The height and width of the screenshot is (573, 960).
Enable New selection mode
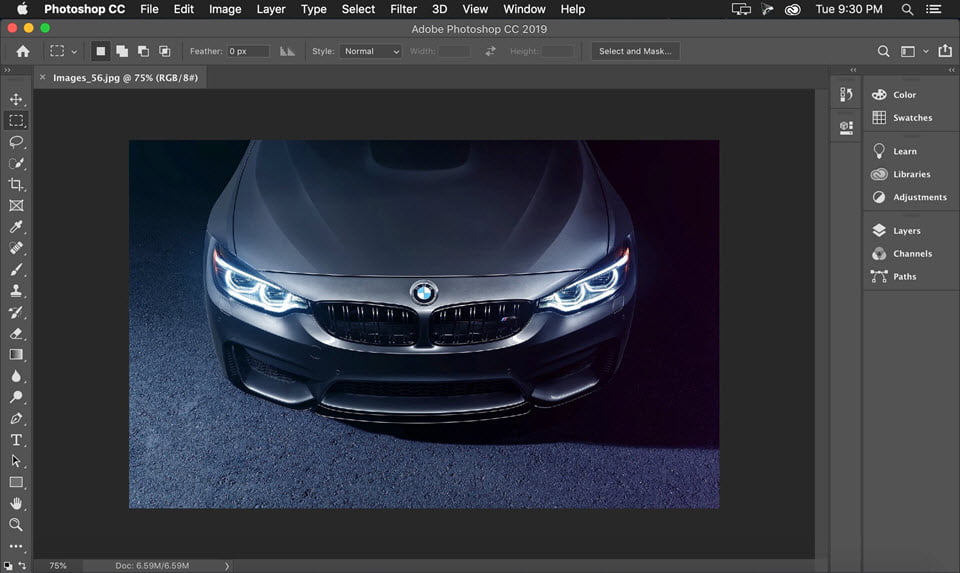(100, 51)
